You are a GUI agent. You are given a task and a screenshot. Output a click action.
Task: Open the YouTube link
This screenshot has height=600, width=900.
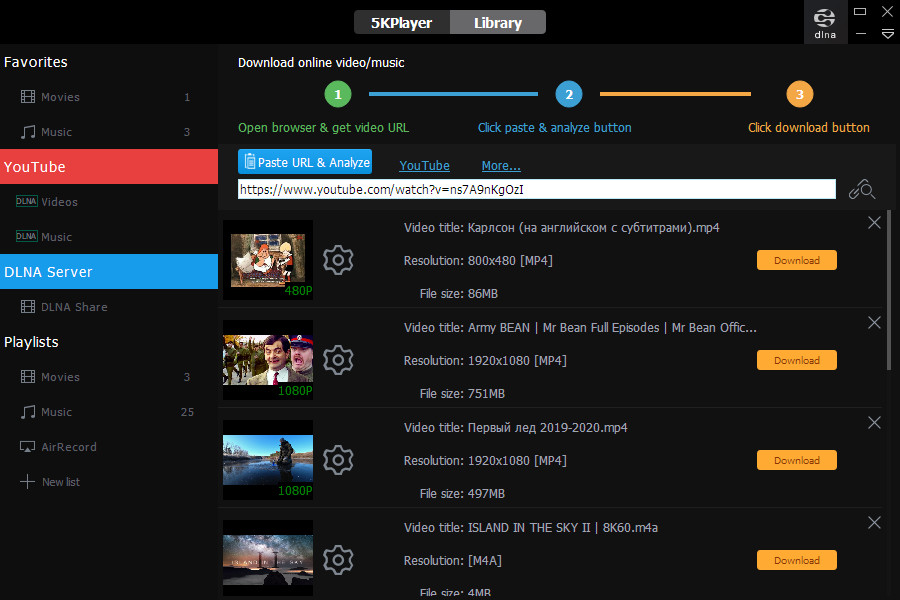(x=424, y=165)
